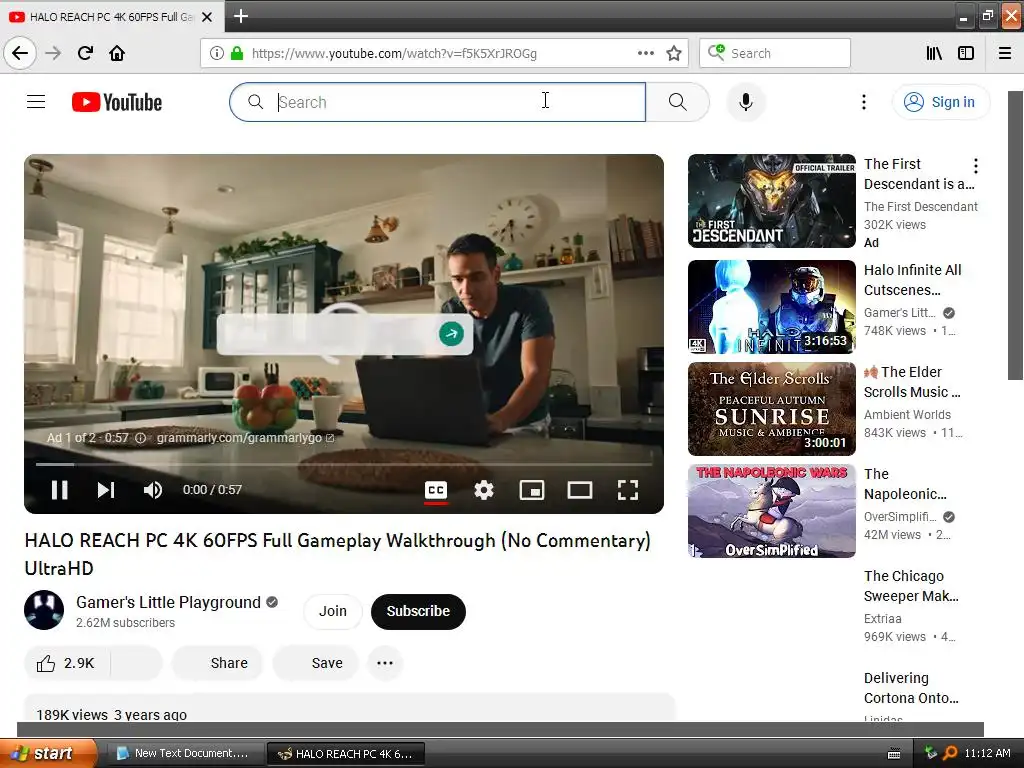The image size is (1024, 768).
Task: Click the video progress bar
Action: point(344,464)
